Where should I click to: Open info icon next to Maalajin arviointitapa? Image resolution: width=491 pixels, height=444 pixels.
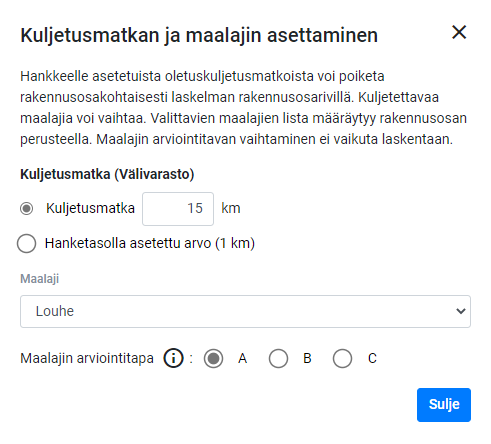tap(173, 358)
